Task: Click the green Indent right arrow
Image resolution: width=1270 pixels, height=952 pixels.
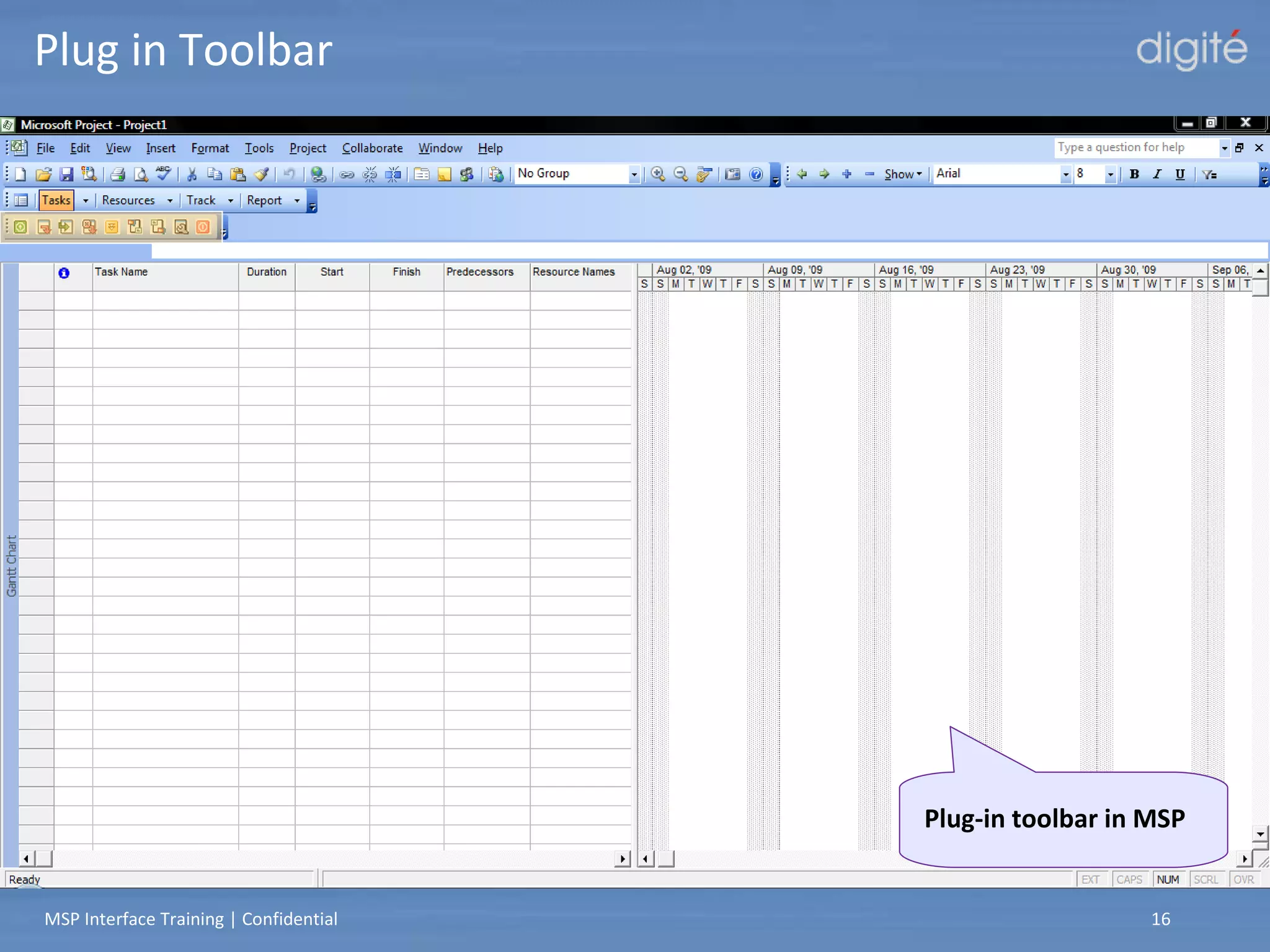Action: [824, 174]
